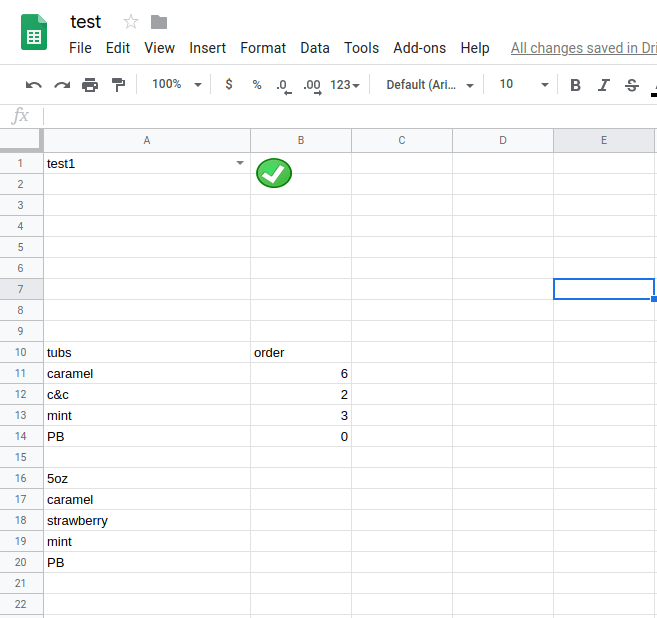
Task: Select row 1 header
Action: (x=20, y=163)
